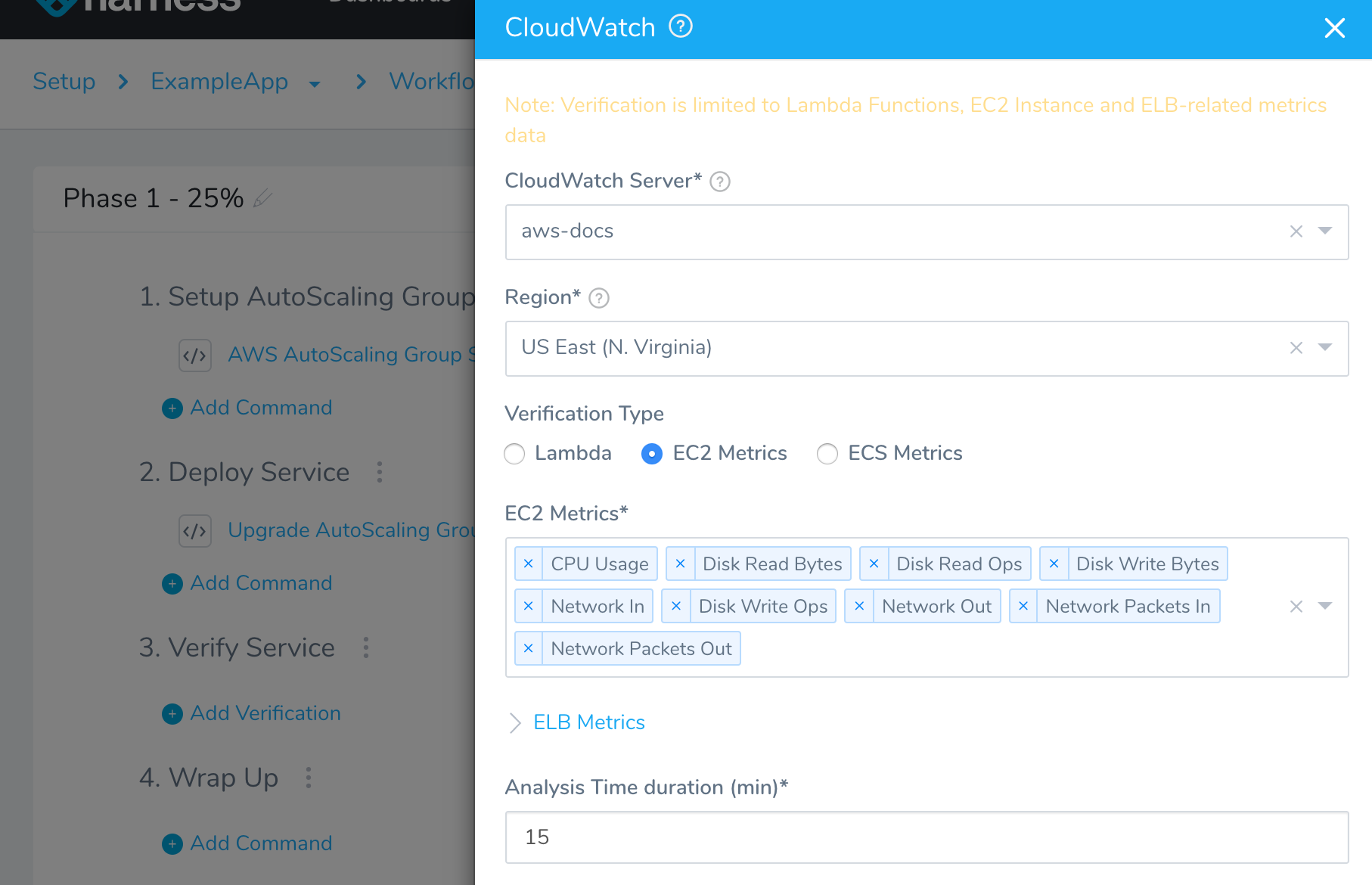
Task: Open the EC2 Metrics dropdown arrow
Action: point(1325,606)
